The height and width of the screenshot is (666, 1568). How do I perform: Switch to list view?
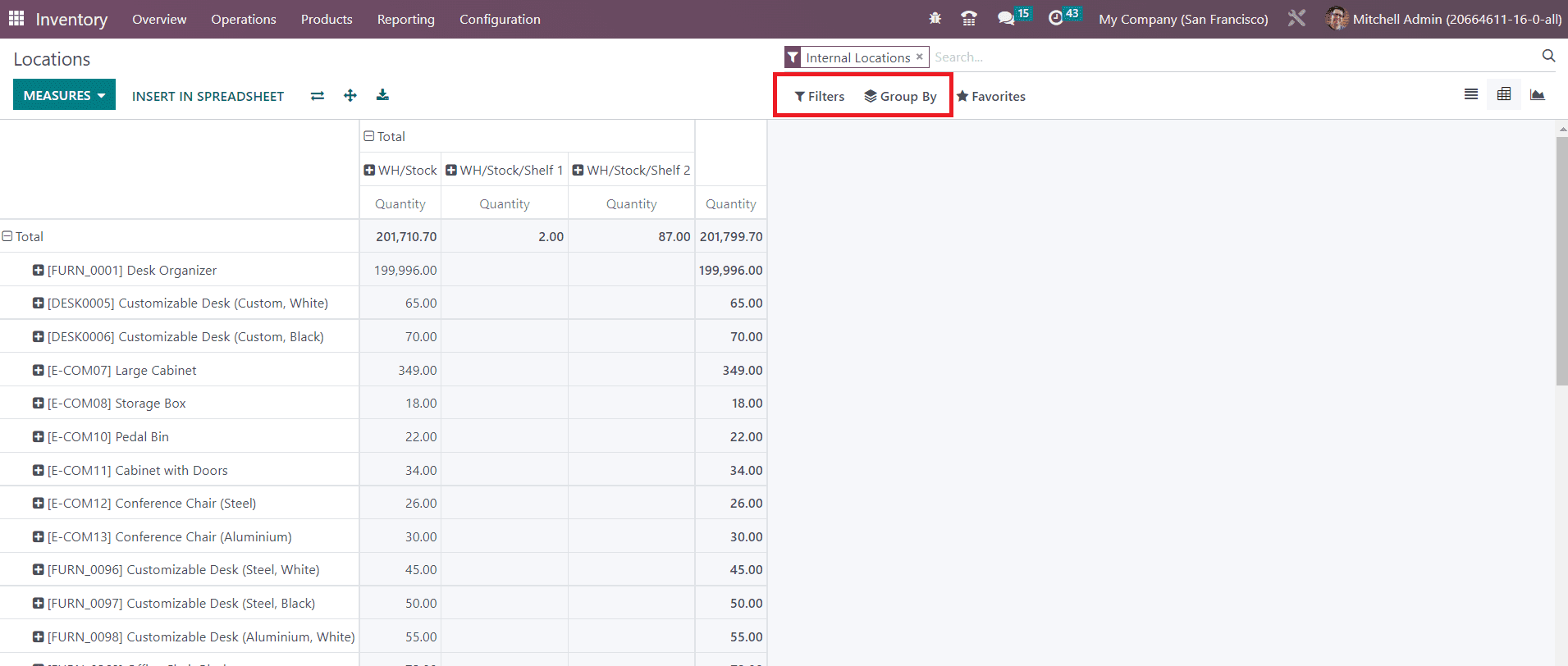(x=1471, y=95)
